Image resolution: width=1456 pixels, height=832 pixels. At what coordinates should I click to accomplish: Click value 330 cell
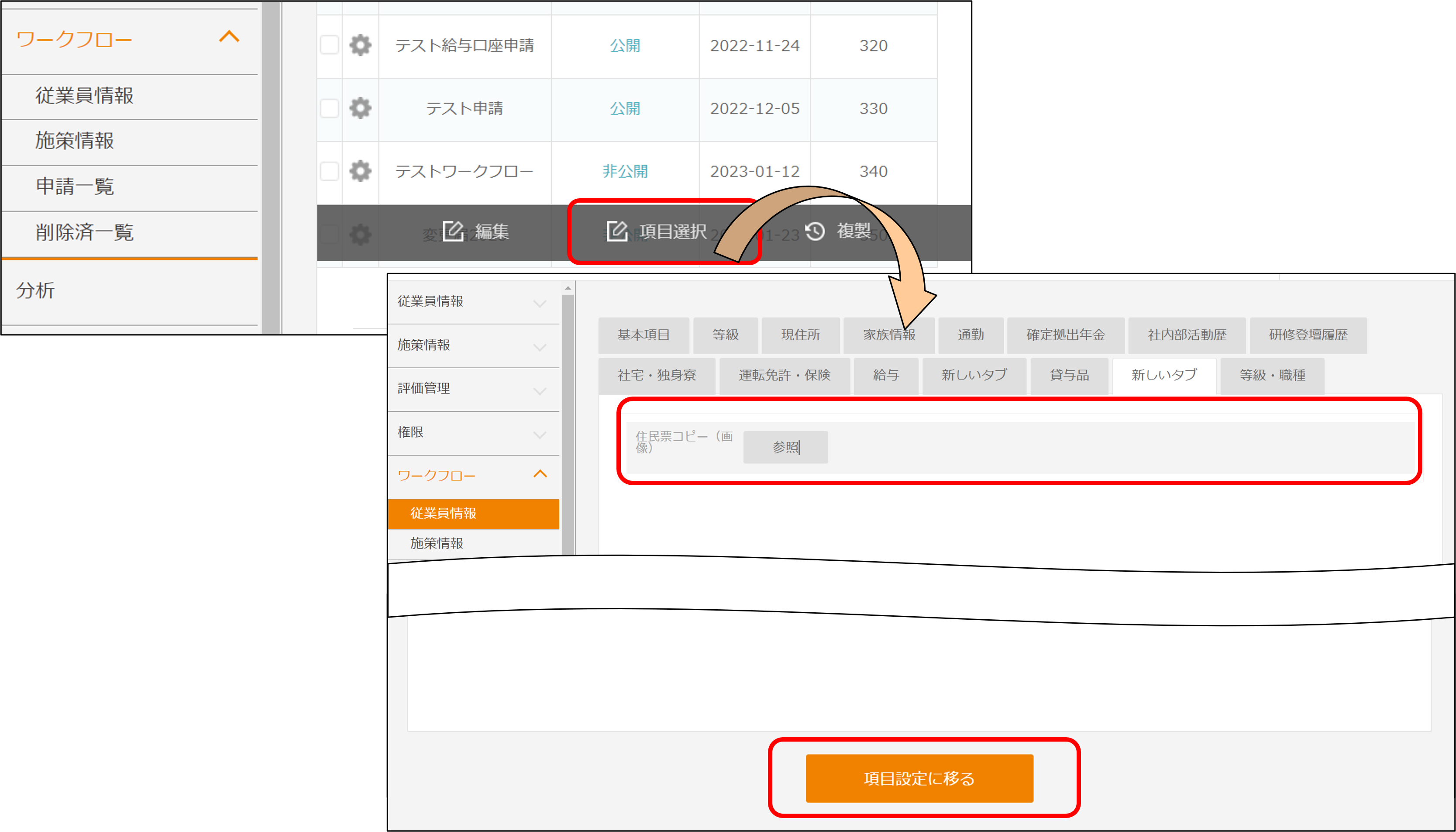point(873,109)
